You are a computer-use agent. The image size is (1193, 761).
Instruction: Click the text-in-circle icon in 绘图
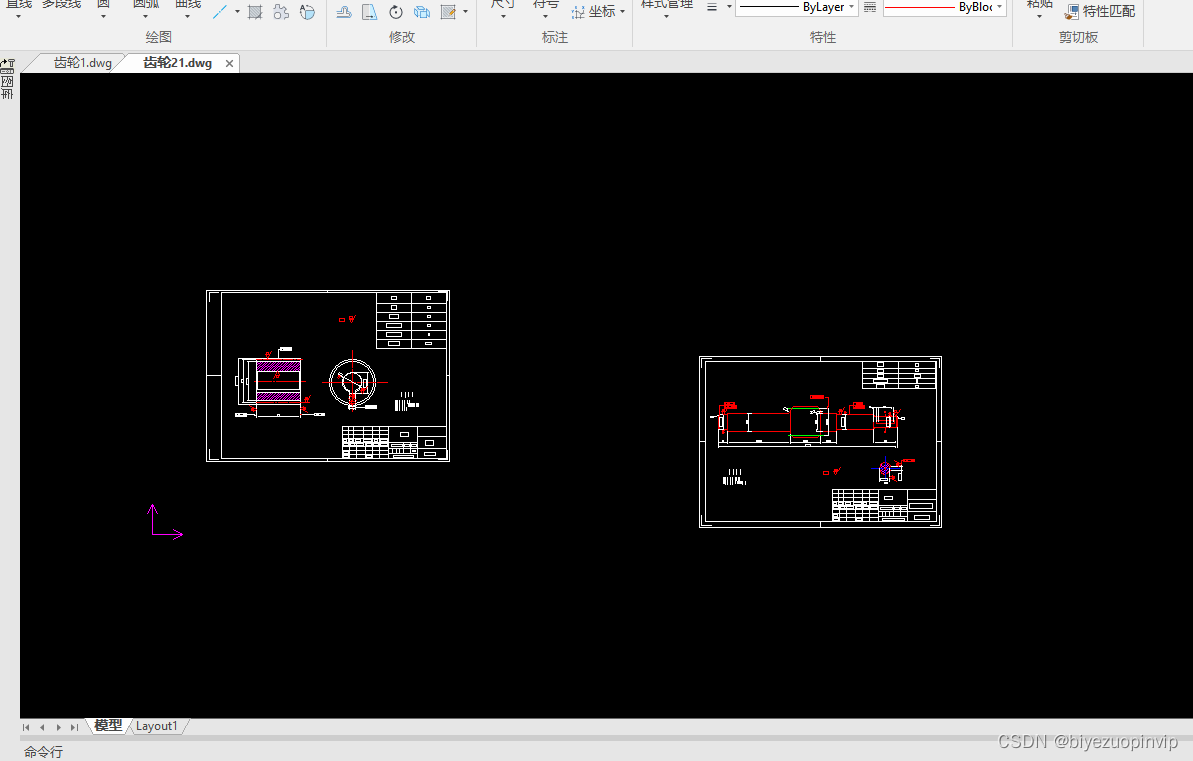307,11
